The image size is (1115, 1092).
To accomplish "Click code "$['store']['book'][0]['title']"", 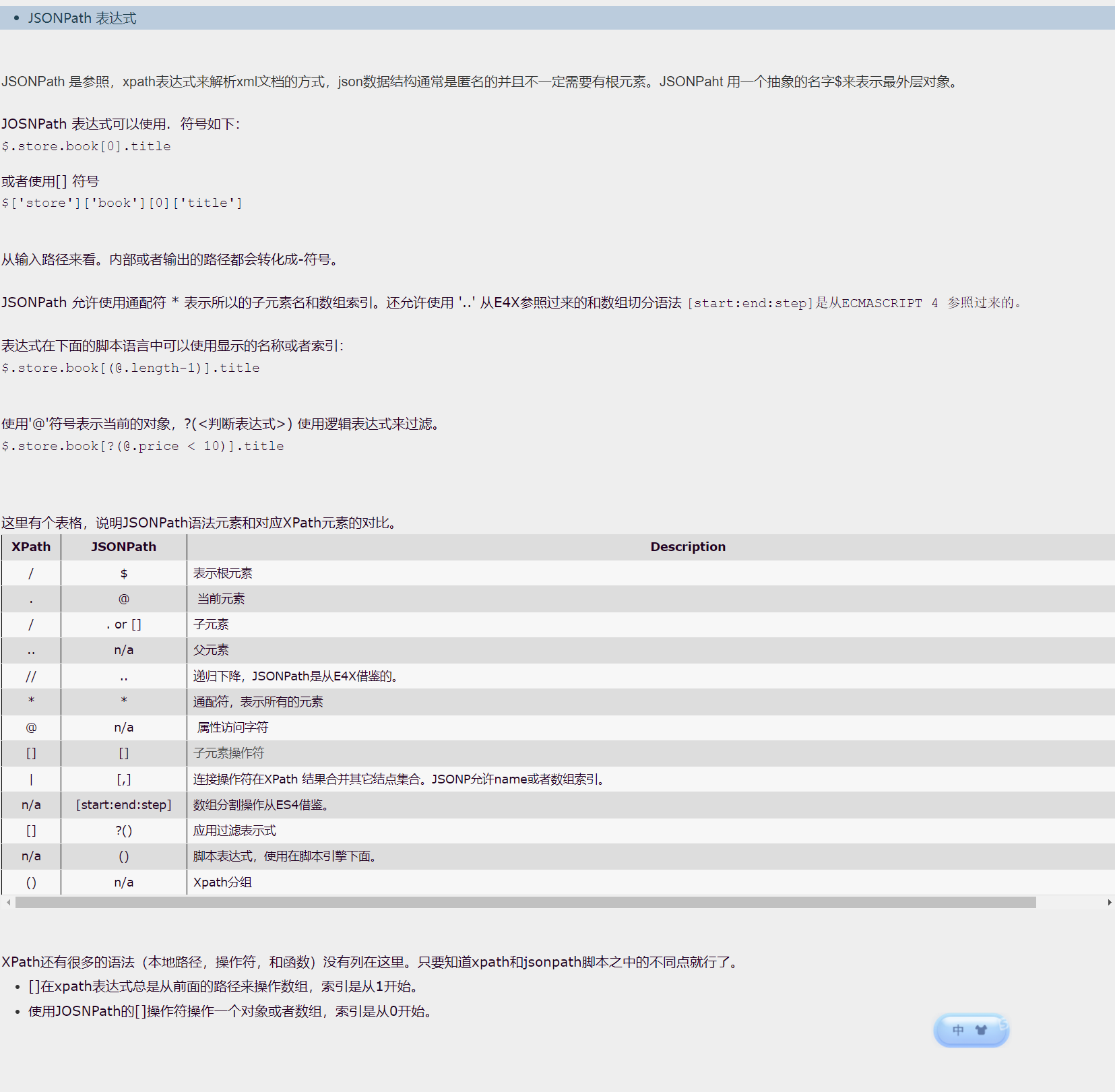I will tap(122, 203).
